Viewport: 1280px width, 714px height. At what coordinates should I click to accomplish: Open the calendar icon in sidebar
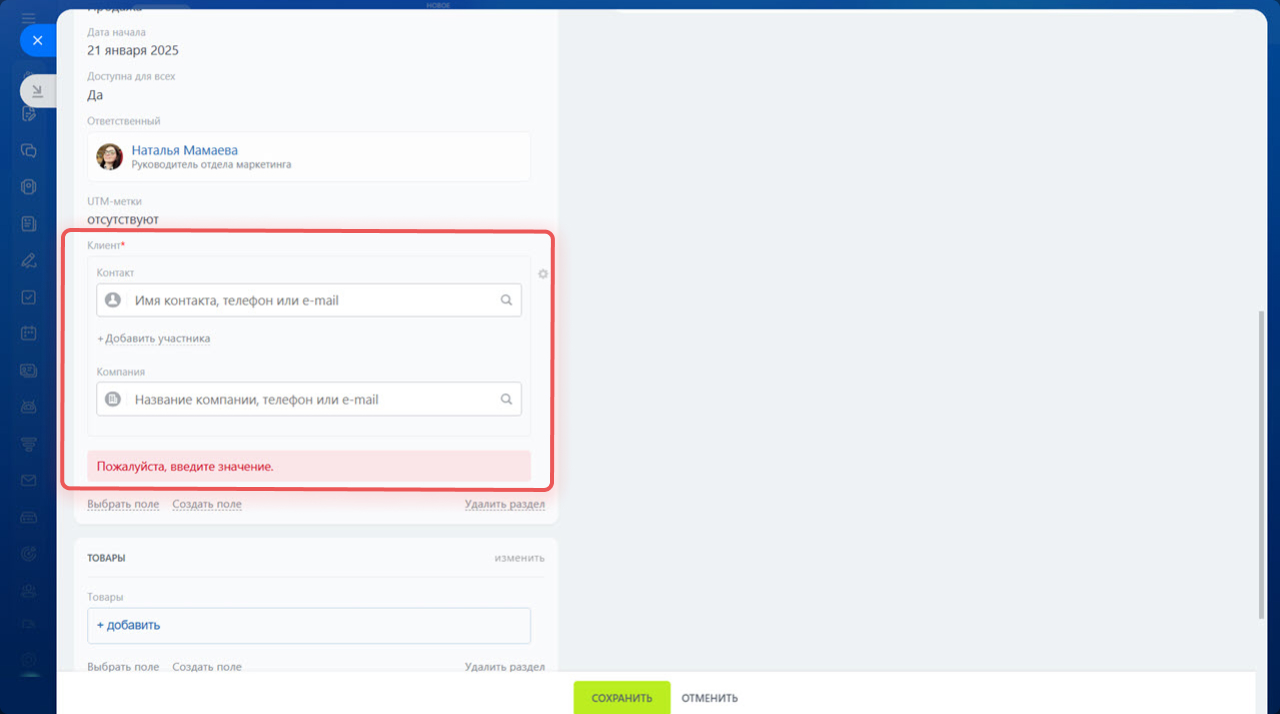[x=29, y=333]
